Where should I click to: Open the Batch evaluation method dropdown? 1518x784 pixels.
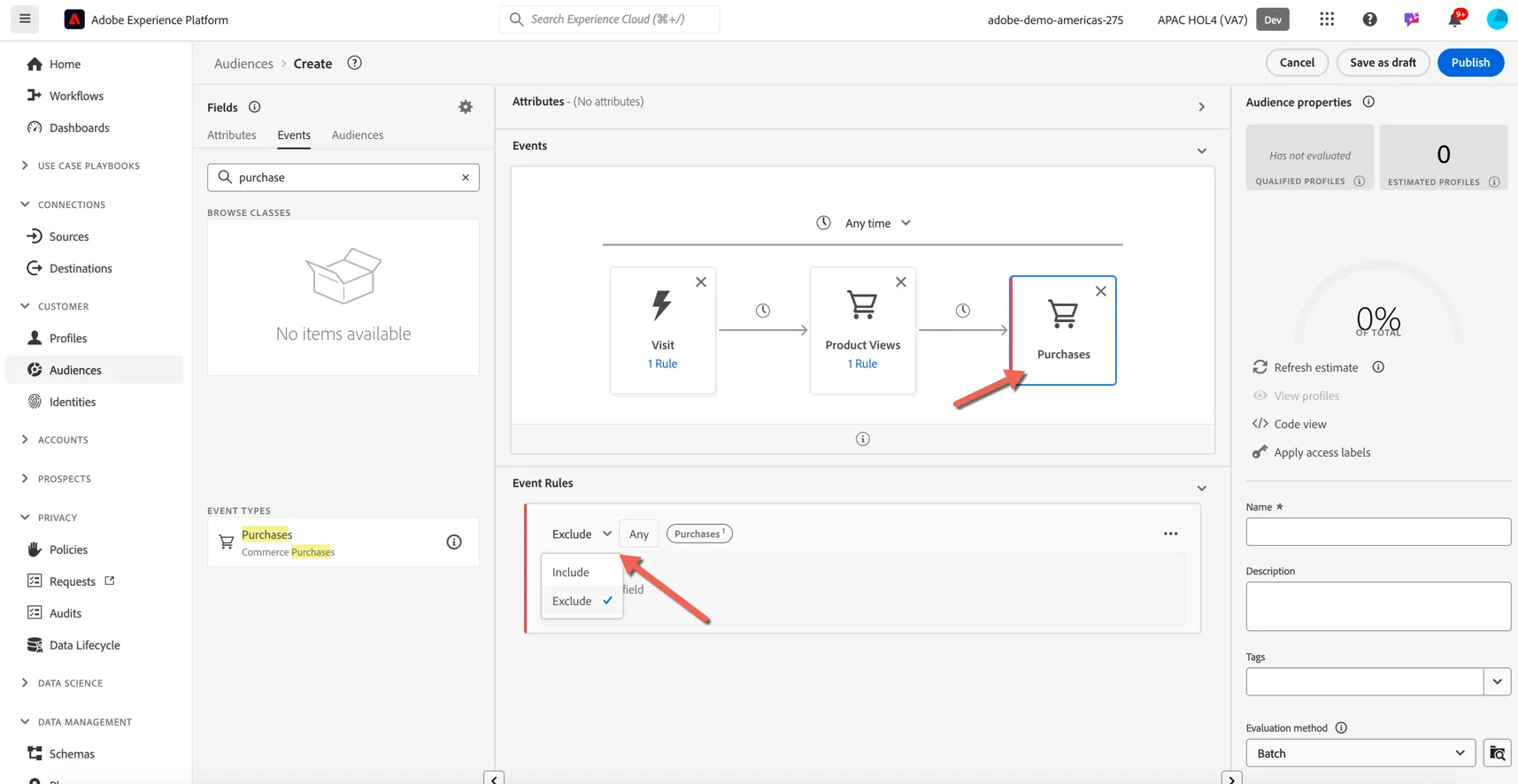pyautogui.click(x=1360, y=753)
